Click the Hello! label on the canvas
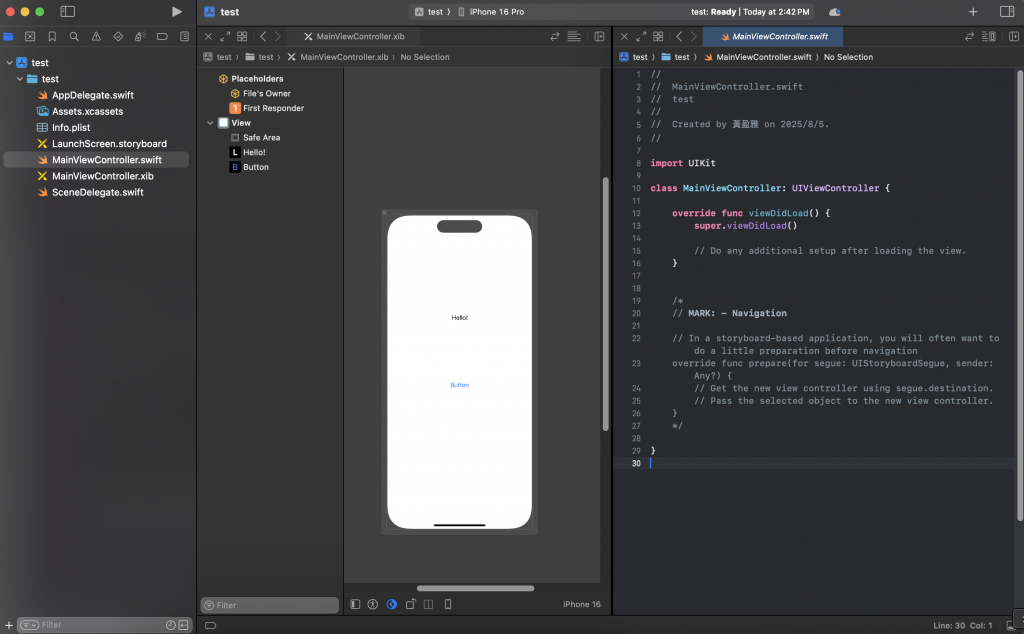 click(460, 318)
